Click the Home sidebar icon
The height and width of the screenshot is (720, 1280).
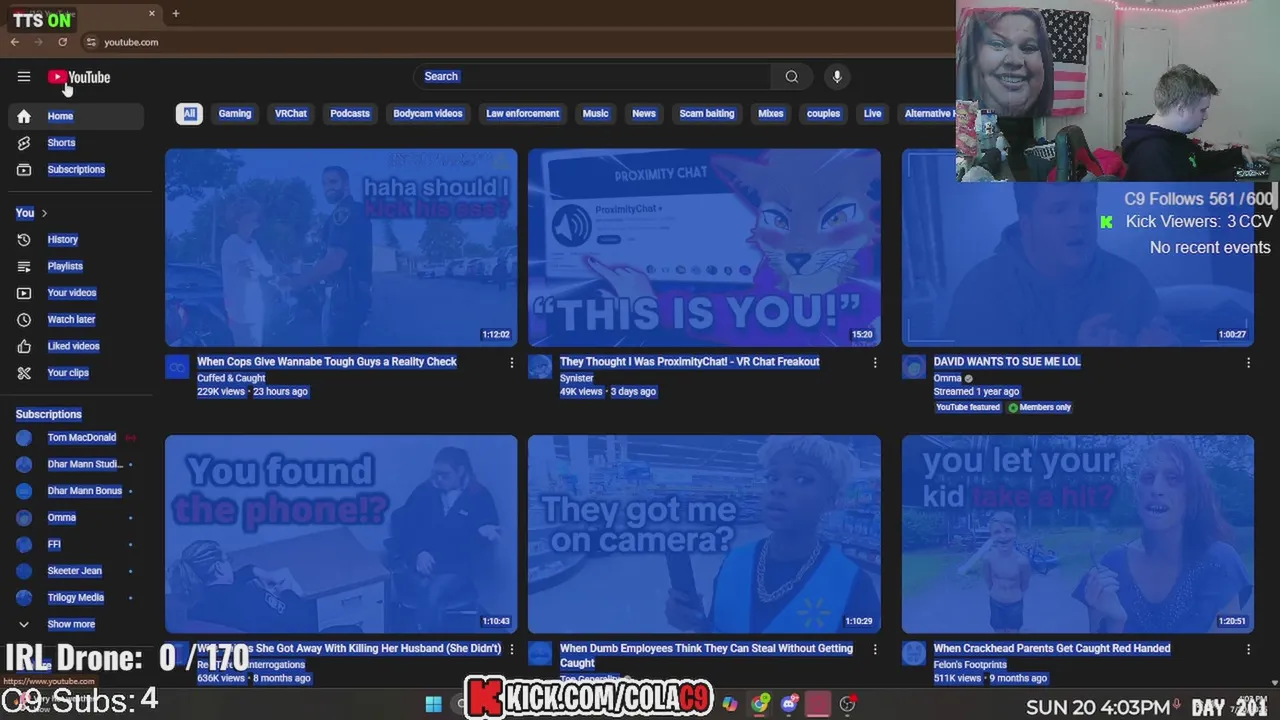coord(24,116)
